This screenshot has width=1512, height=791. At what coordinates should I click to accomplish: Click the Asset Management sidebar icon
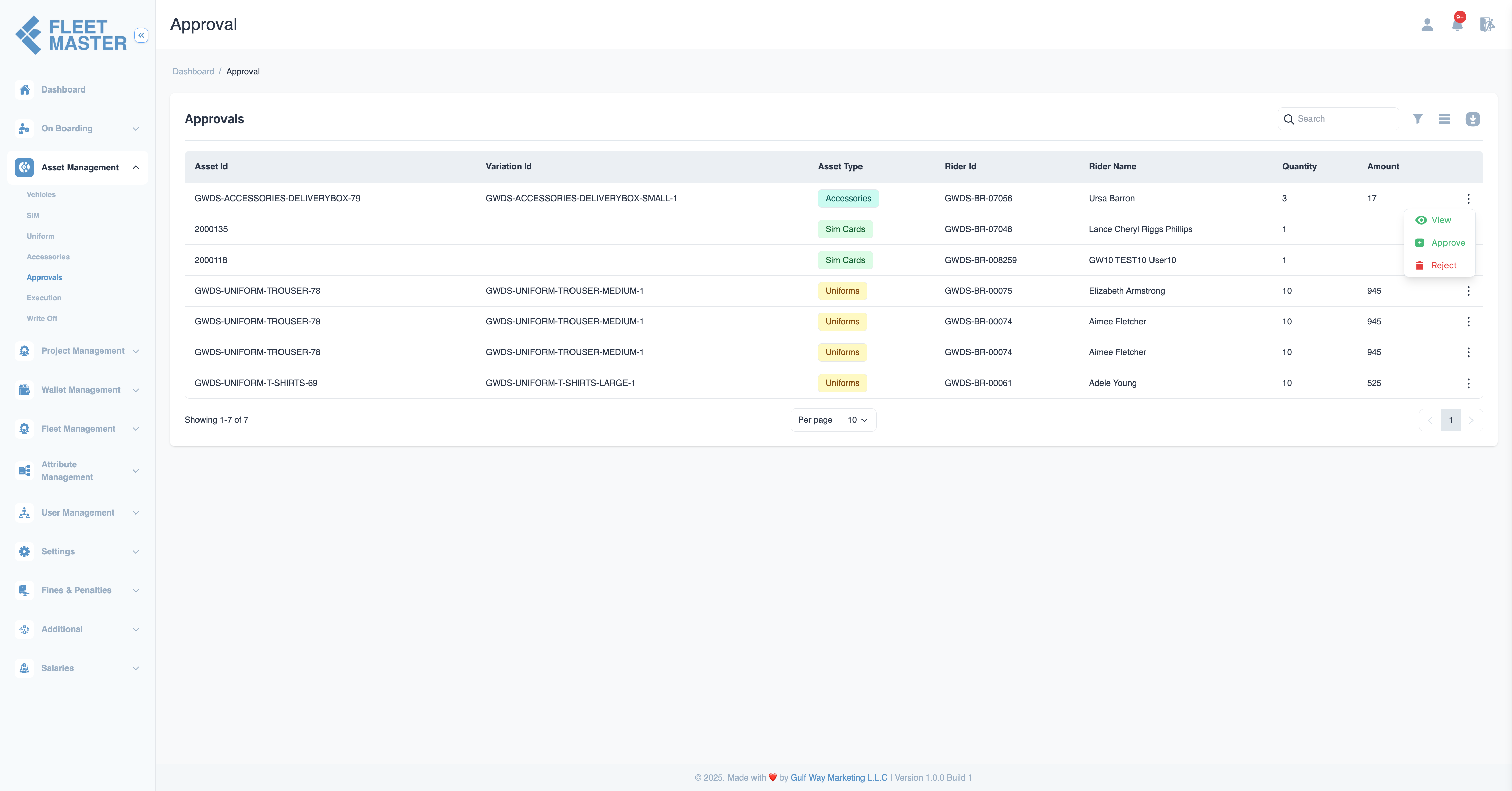click(x=24, y=167)
